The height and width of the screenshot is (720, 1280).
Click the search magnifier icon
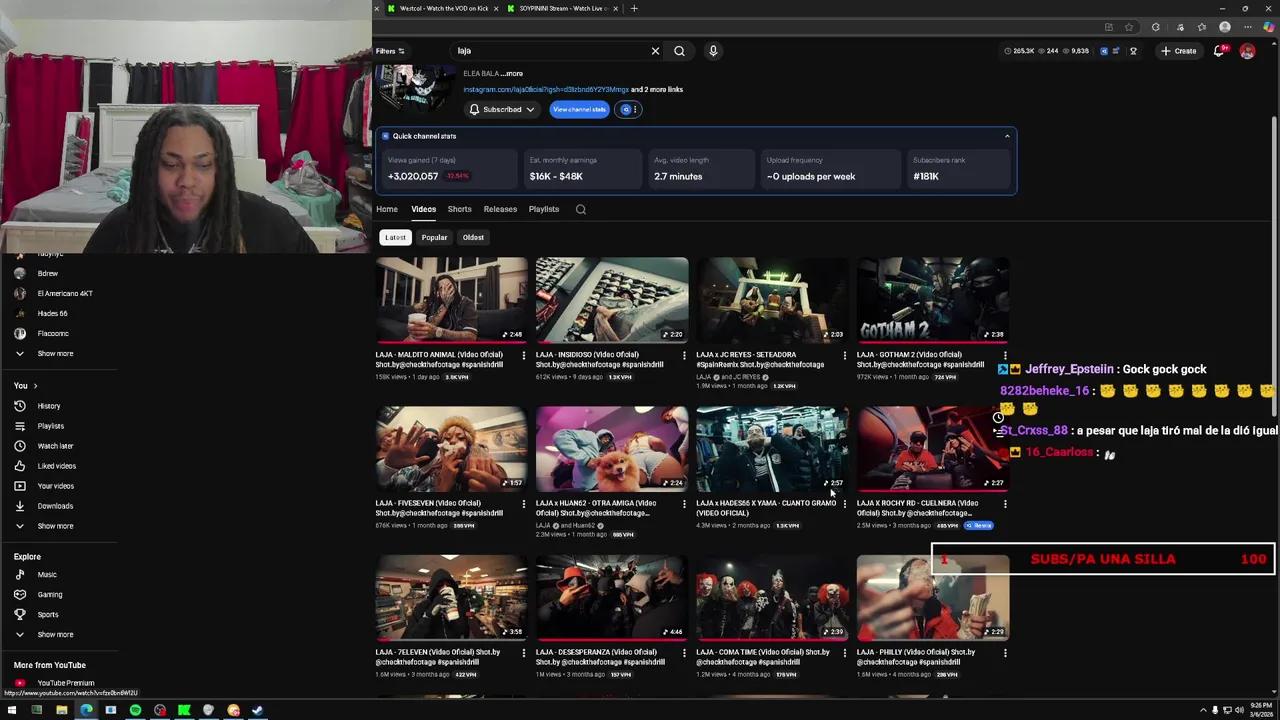[679, 50]
